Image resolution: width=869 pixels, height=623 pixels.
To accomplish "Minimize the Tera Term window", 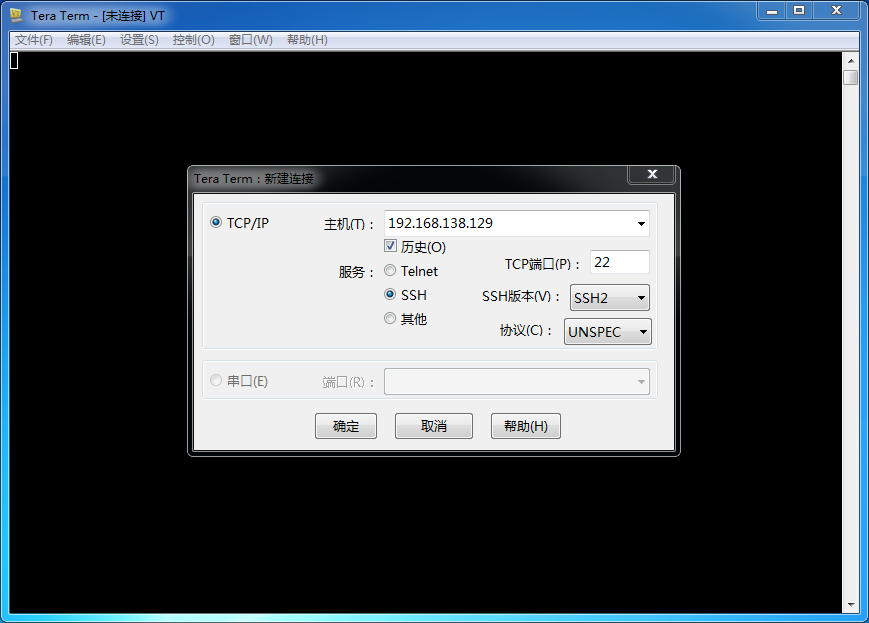I will (x=771, y=11).
